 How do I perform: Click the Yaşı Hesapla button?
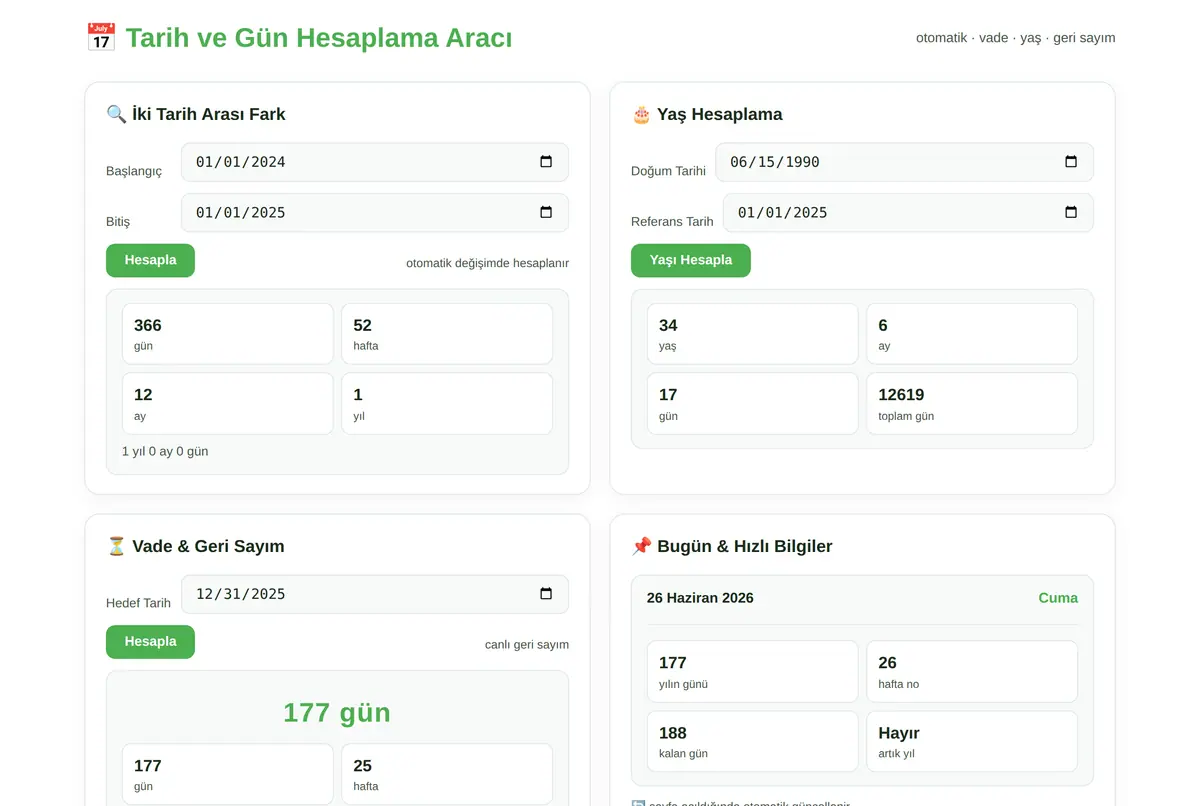point(691,260)
